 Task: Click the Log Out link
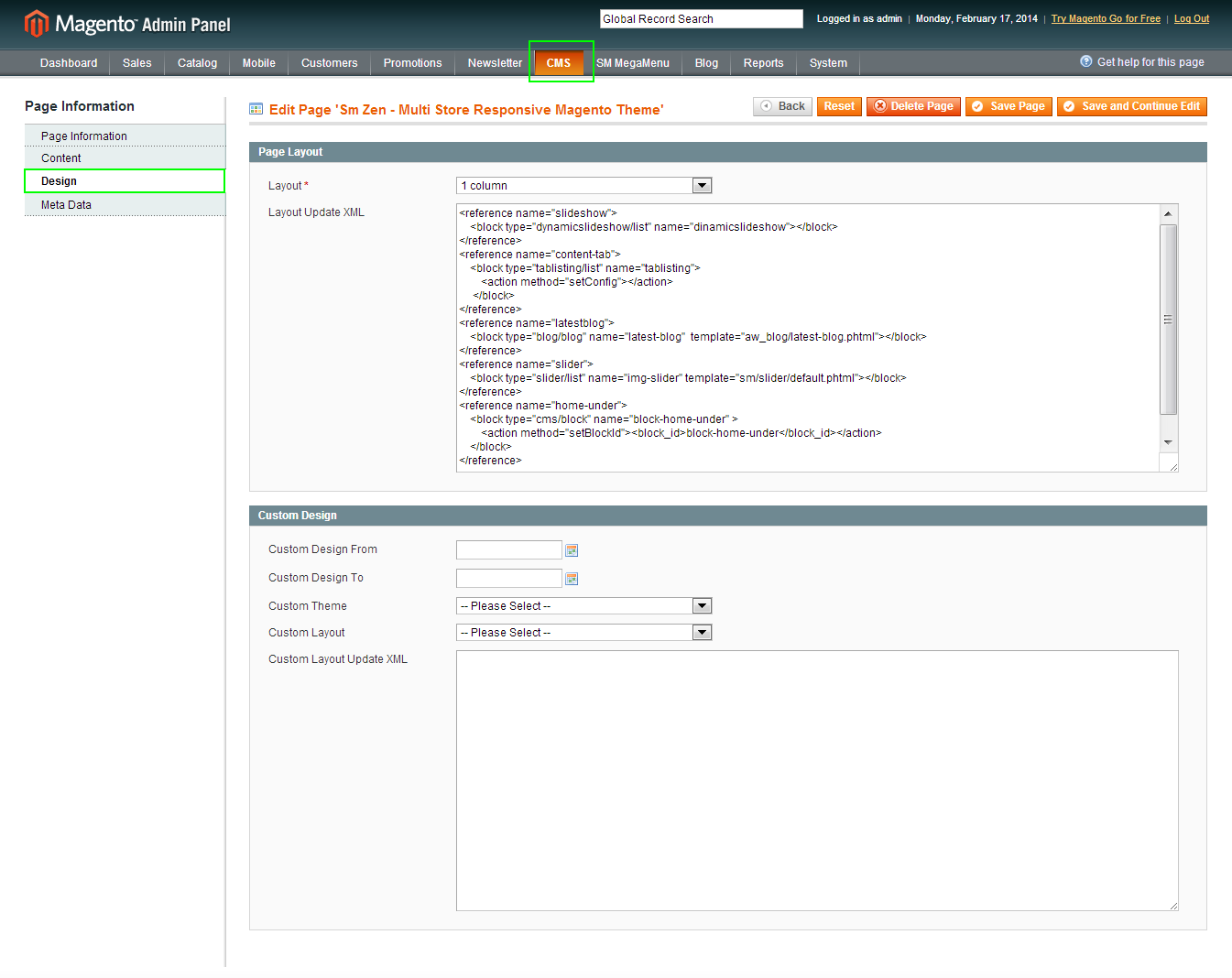(1192, 18)
